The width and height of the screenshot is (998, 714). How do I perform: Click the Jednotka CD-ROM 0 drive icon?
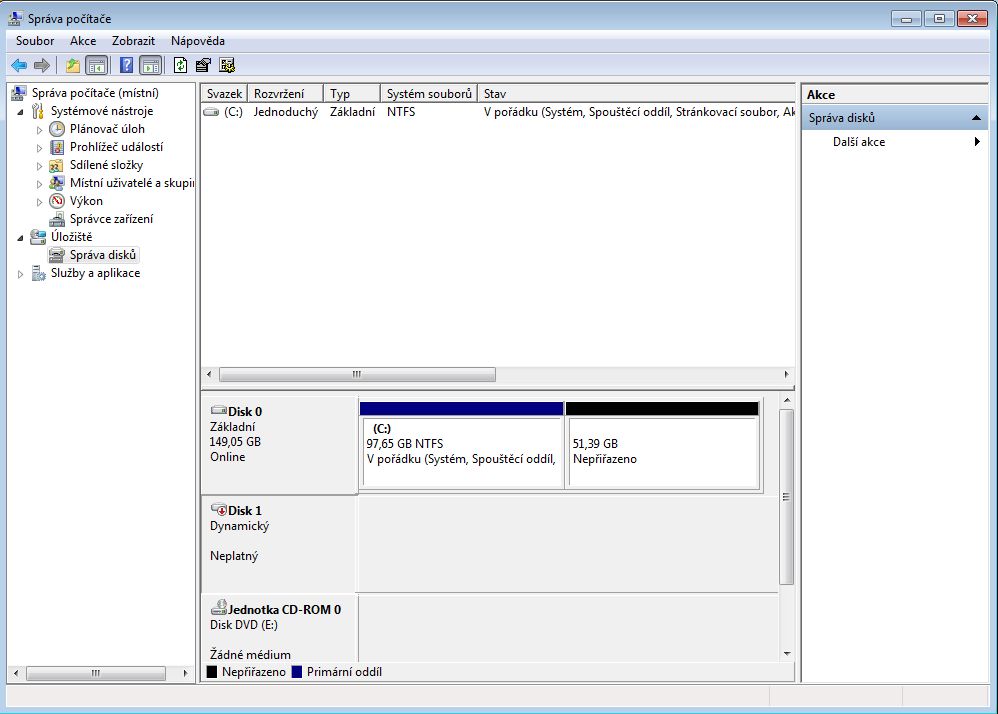(x=219, y=608)
